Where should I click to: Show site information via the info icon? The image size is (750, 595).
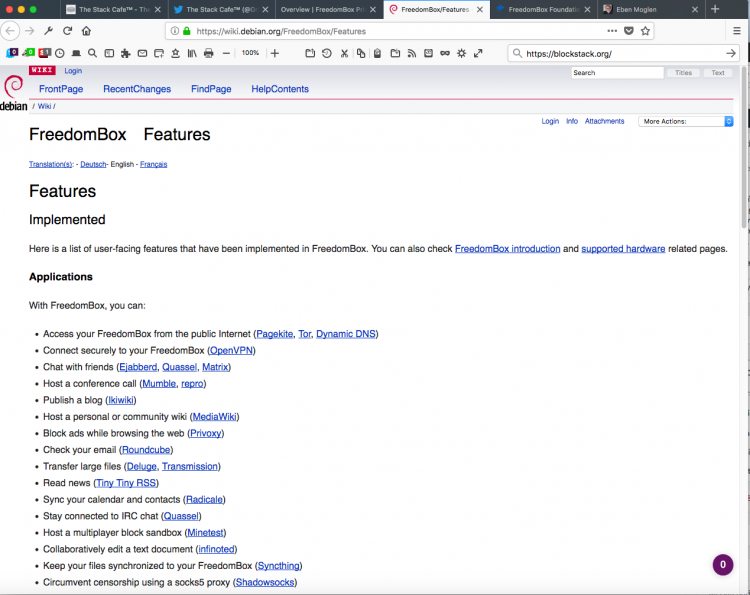coord(175,31)
